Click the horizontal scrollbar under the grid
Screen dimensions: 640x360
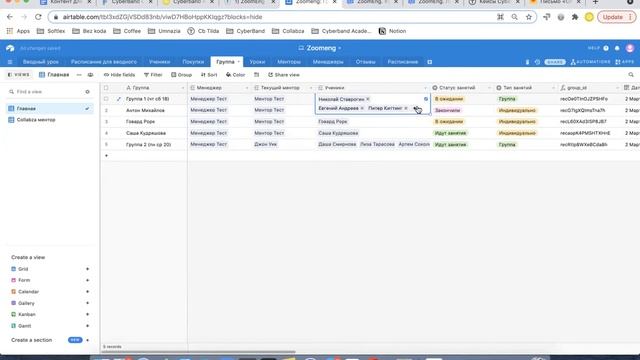[x=198, y=352]
